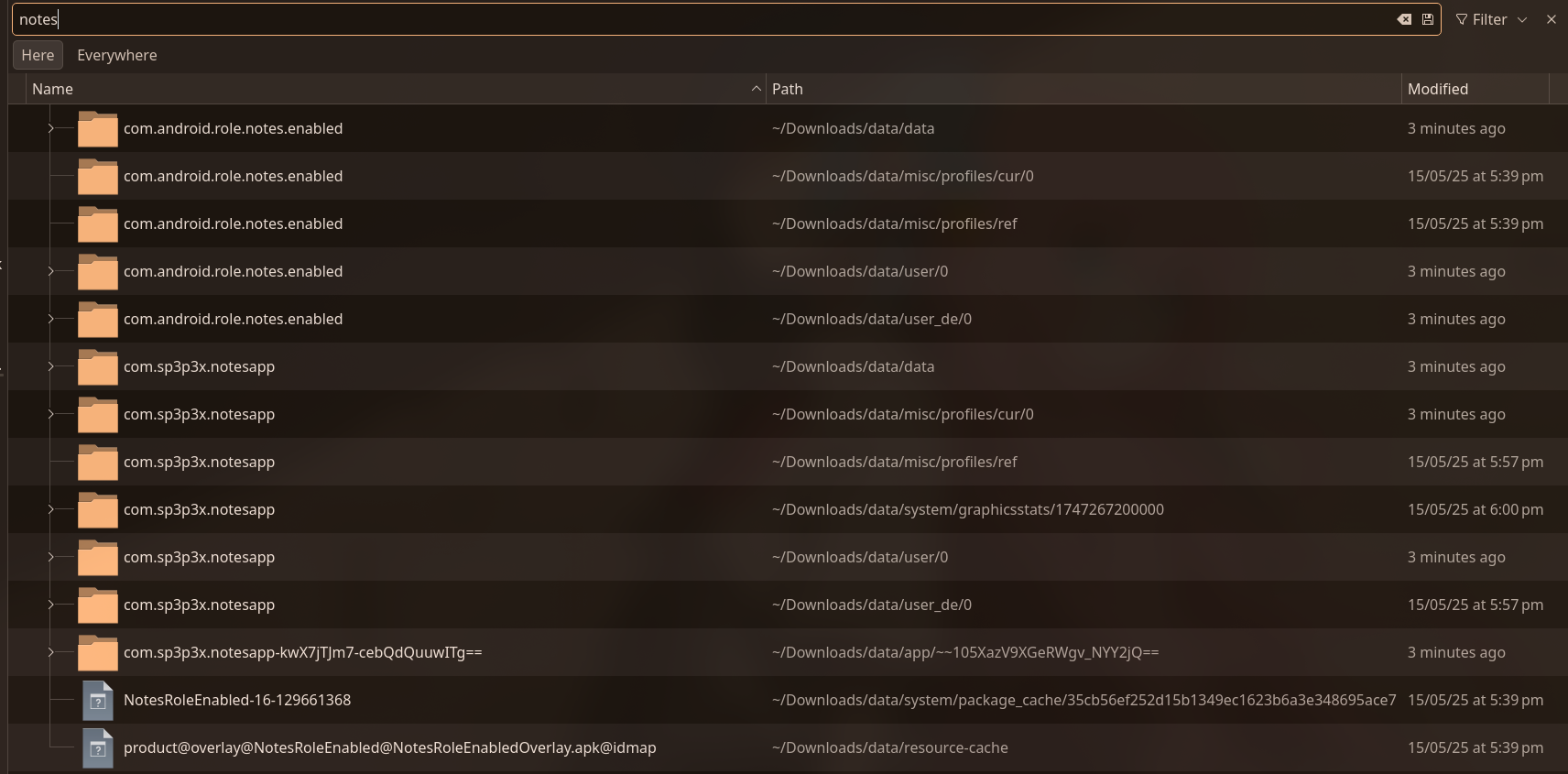Viewport: 1568px width, 774px height.
Task: Click the save search icon
Action: click(x=1427, y=18)
